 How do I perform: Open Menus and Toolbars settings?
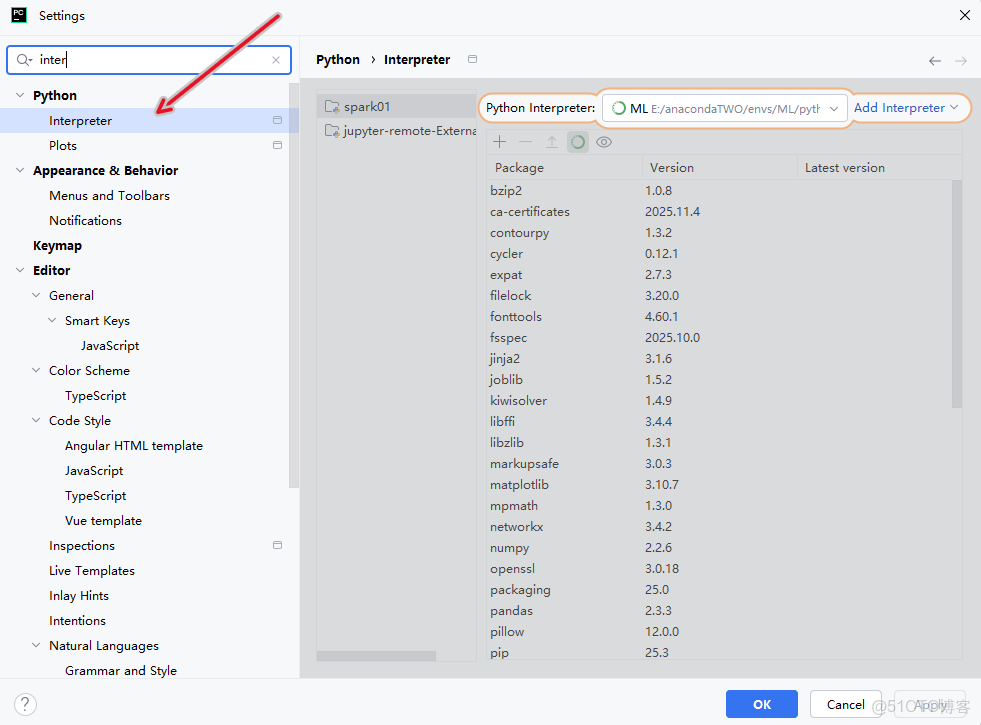(109, 195)
